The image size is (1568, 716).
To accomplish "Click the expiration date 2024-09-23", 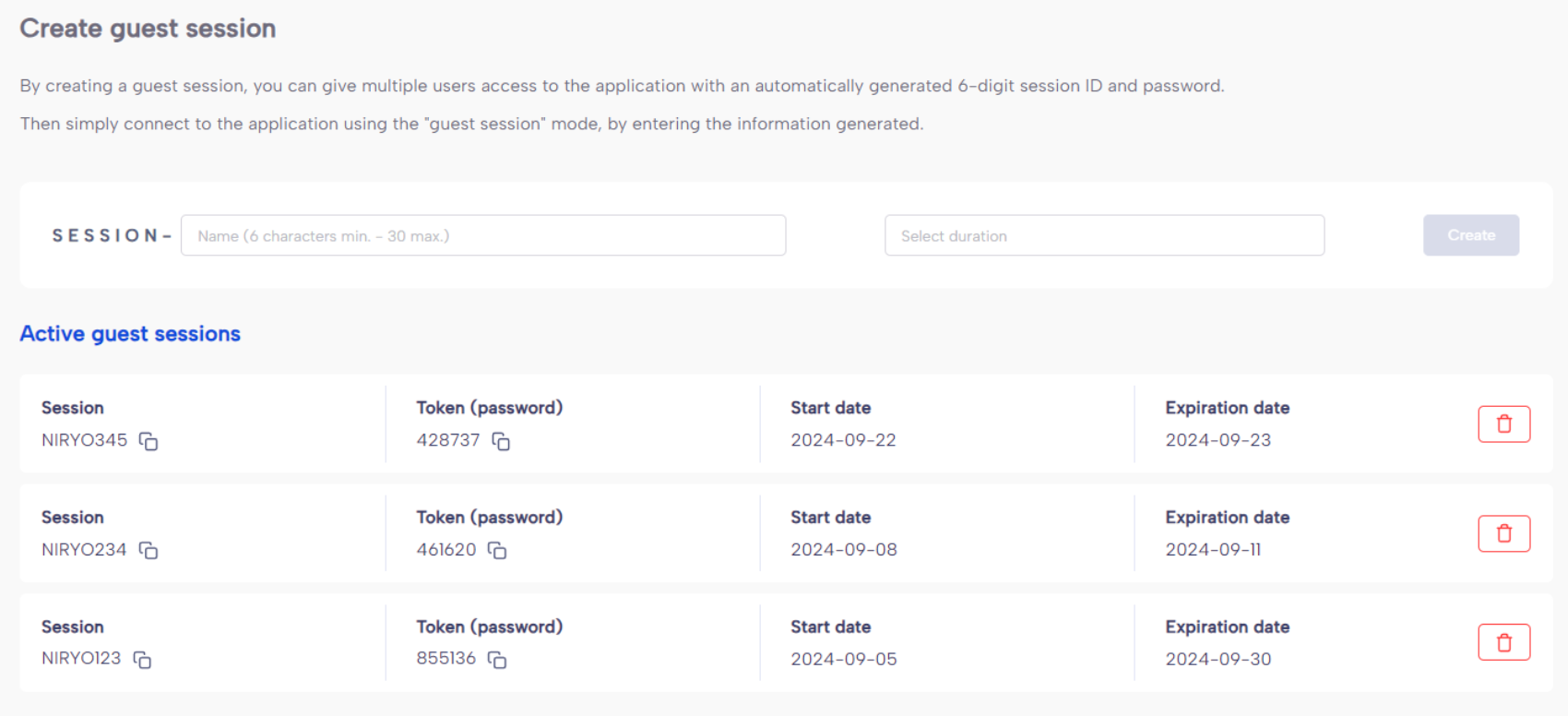I will point(1218,440).
